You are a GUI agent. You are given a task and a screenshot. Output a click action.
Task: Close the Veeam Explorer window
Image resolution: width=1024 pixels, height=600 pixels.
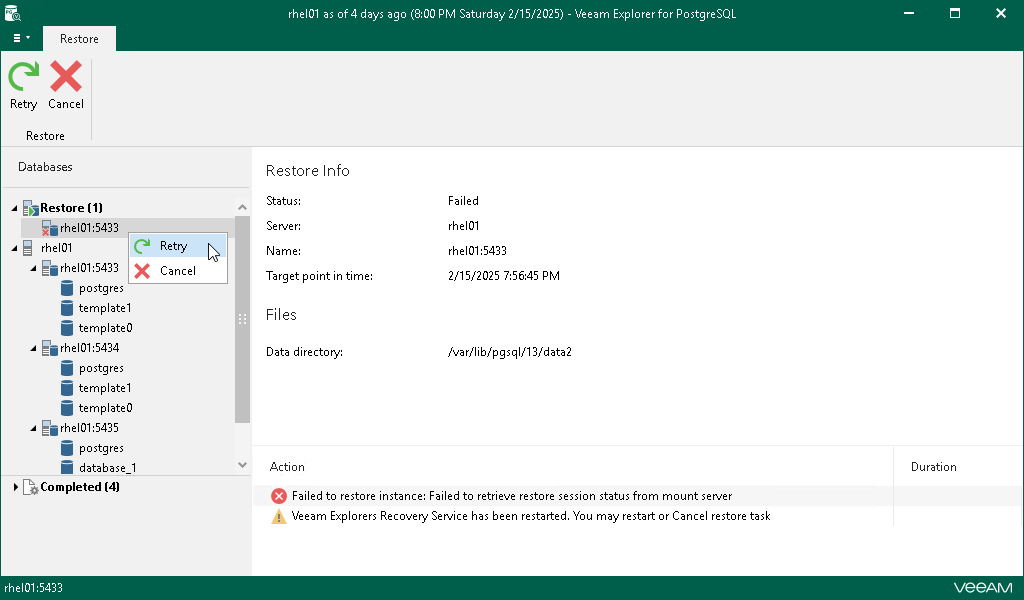1000,13
